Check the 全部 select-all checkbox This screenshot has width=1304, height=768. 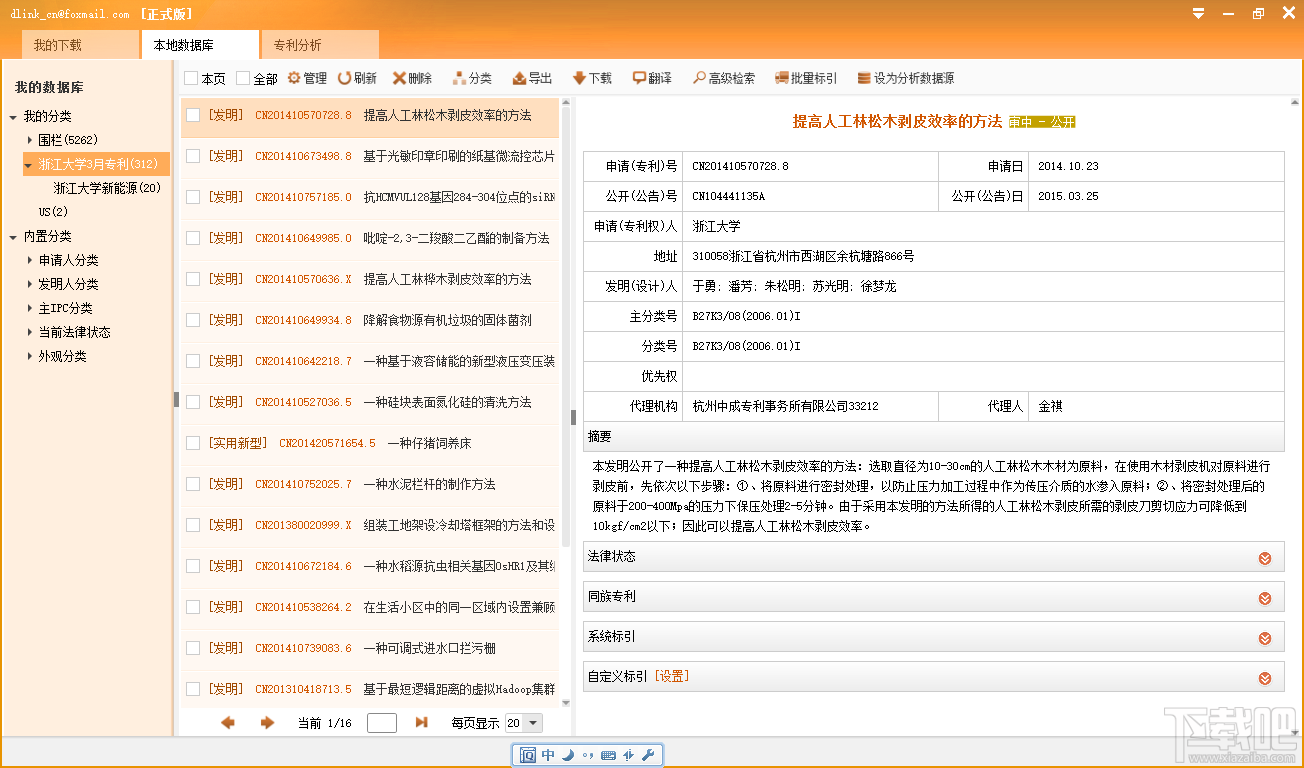tap(243, 78)
